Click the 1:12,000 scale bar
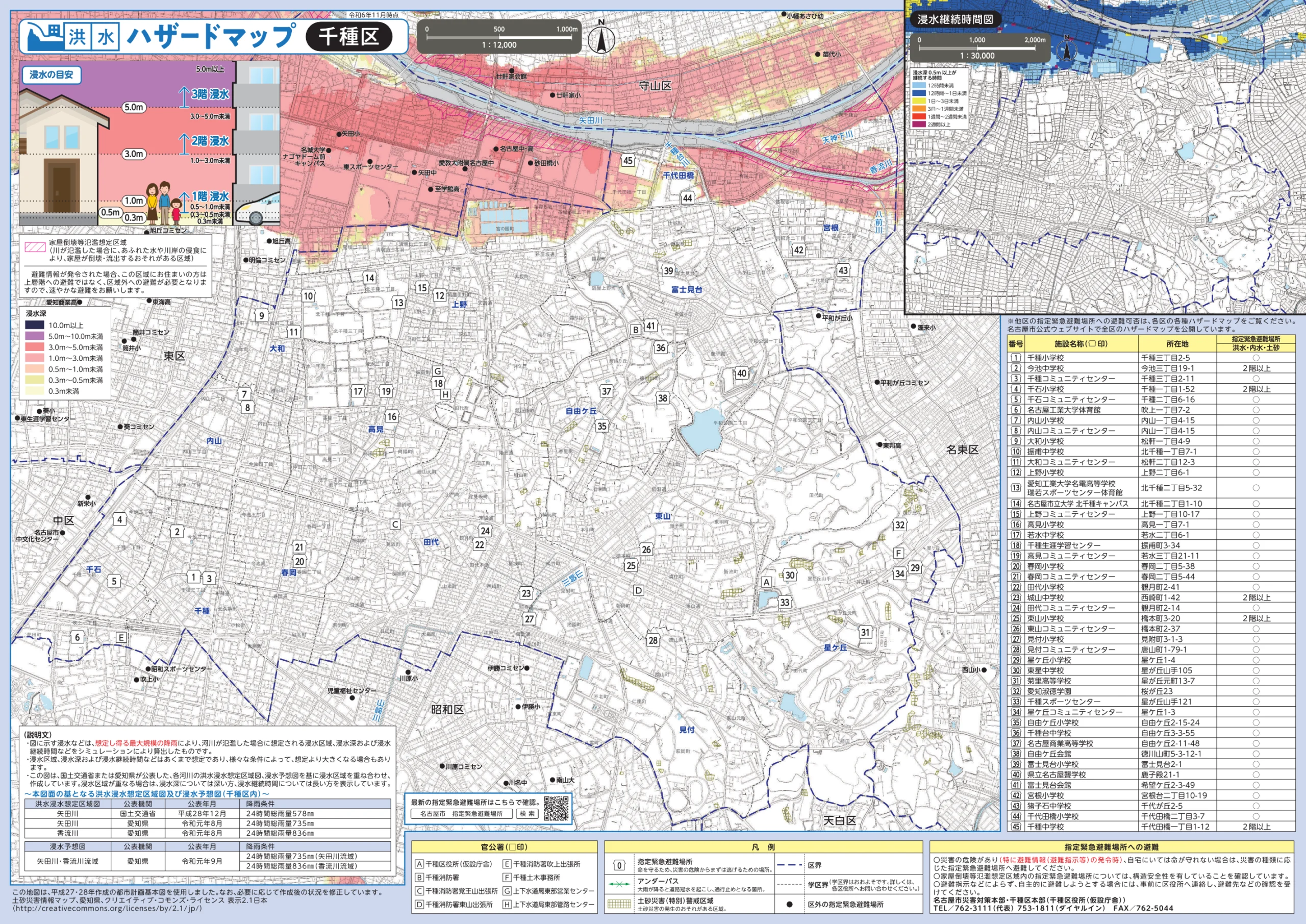Screen dimensions: 1306x924 [x=499, y=38]
